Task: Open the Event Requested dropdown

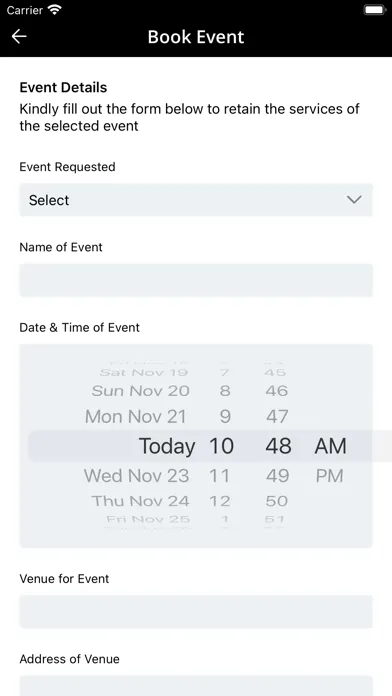Action: (x=196, y=200)
